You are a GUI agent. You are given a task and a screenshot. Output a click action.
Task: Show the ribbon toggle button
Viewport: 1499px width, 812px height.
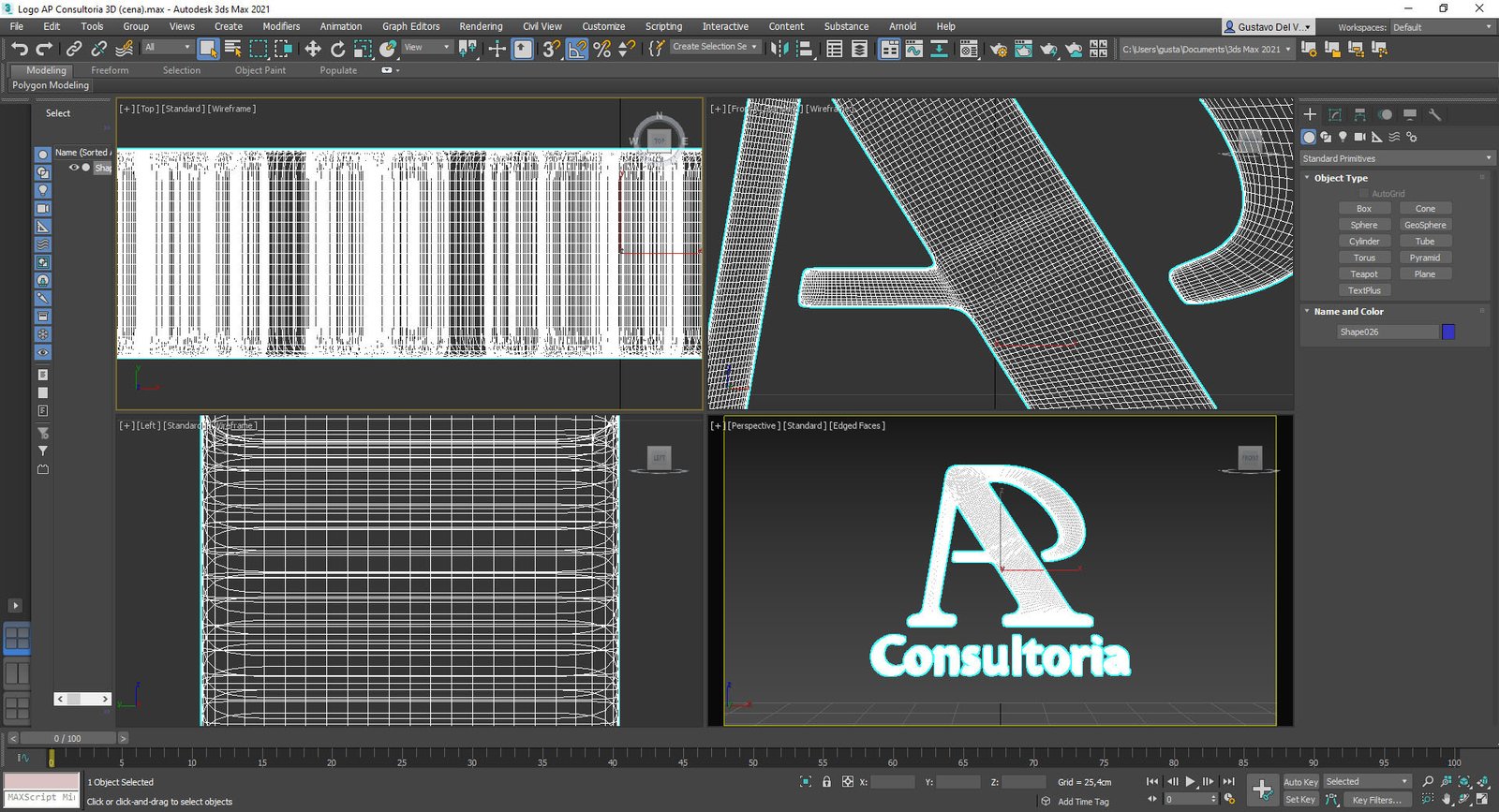coord(889,49)
